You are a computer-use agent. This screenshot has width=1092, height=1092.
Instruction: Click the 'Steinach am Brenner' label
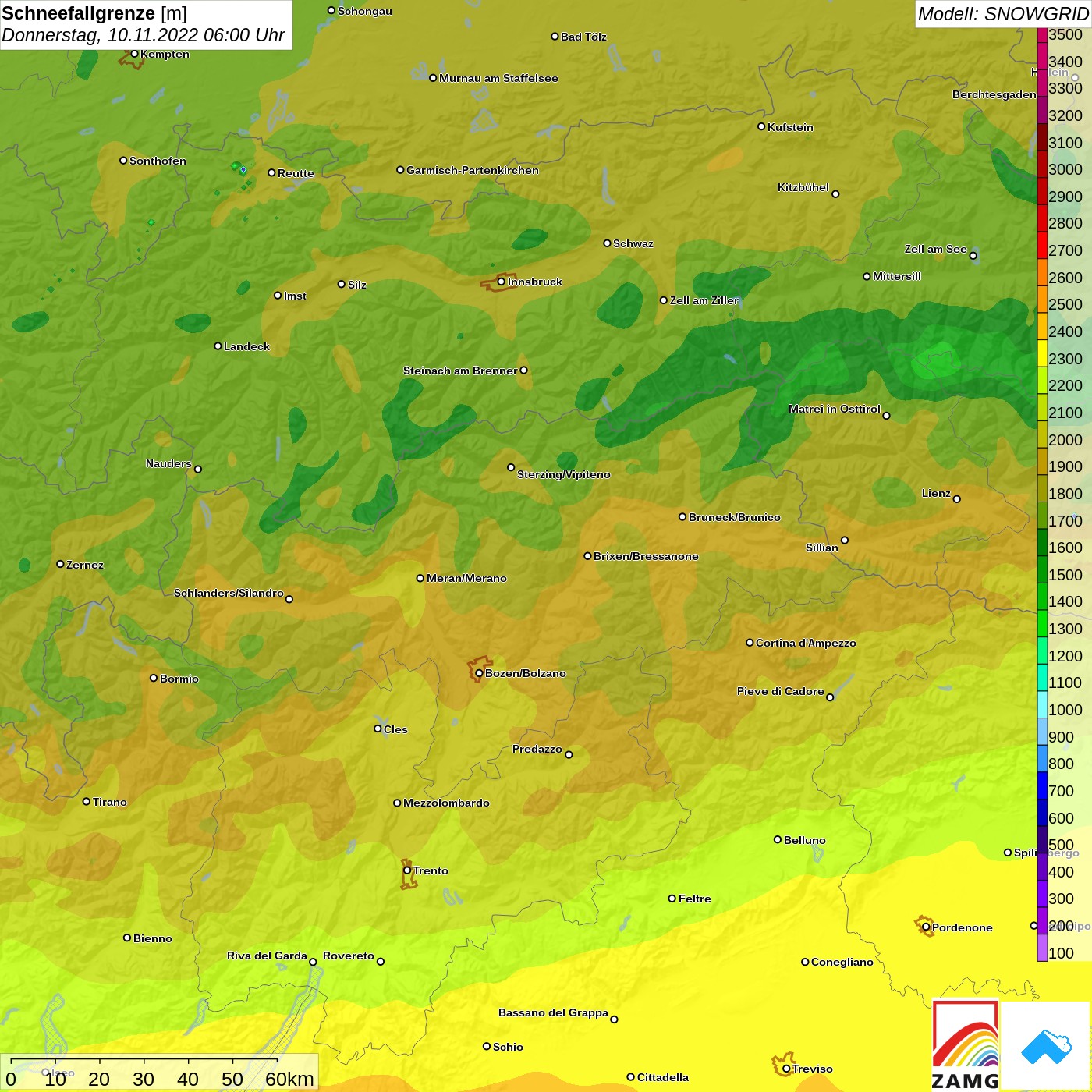tap(460, 370)
